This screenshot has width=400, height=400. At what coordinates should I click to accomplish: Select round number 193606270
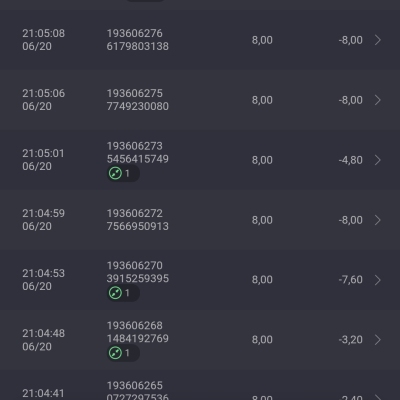pyautogui.click(x=135, y=266)
